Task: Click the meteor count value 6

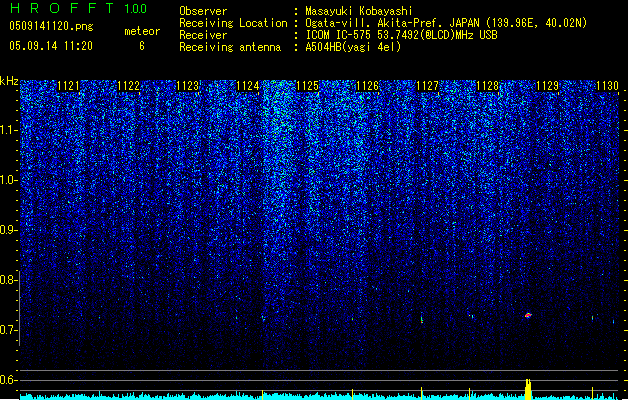Action: [142, 46]
